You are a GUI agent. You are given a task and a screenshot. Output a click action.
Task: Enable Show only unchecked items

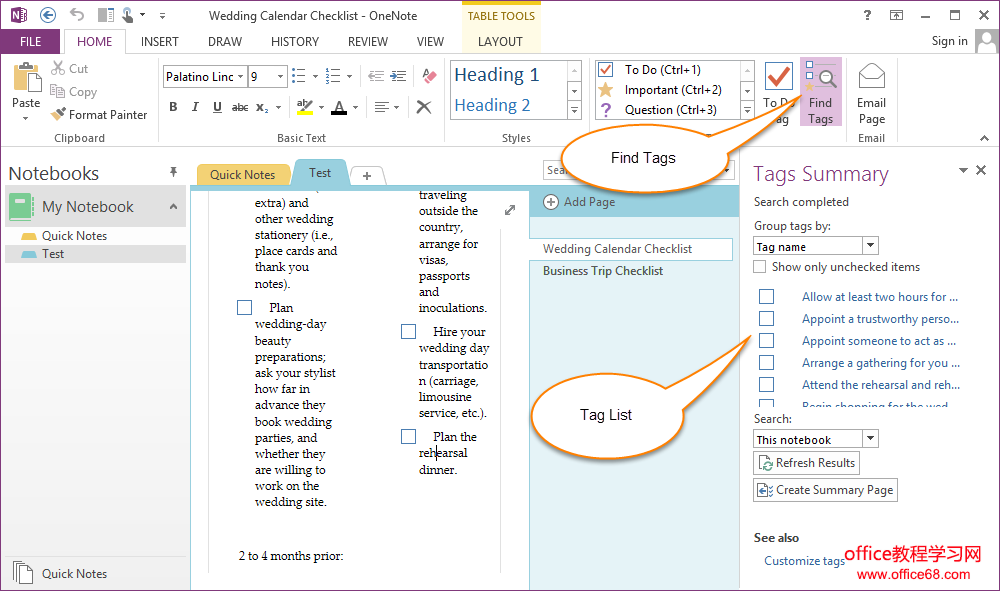pos(760,267)
